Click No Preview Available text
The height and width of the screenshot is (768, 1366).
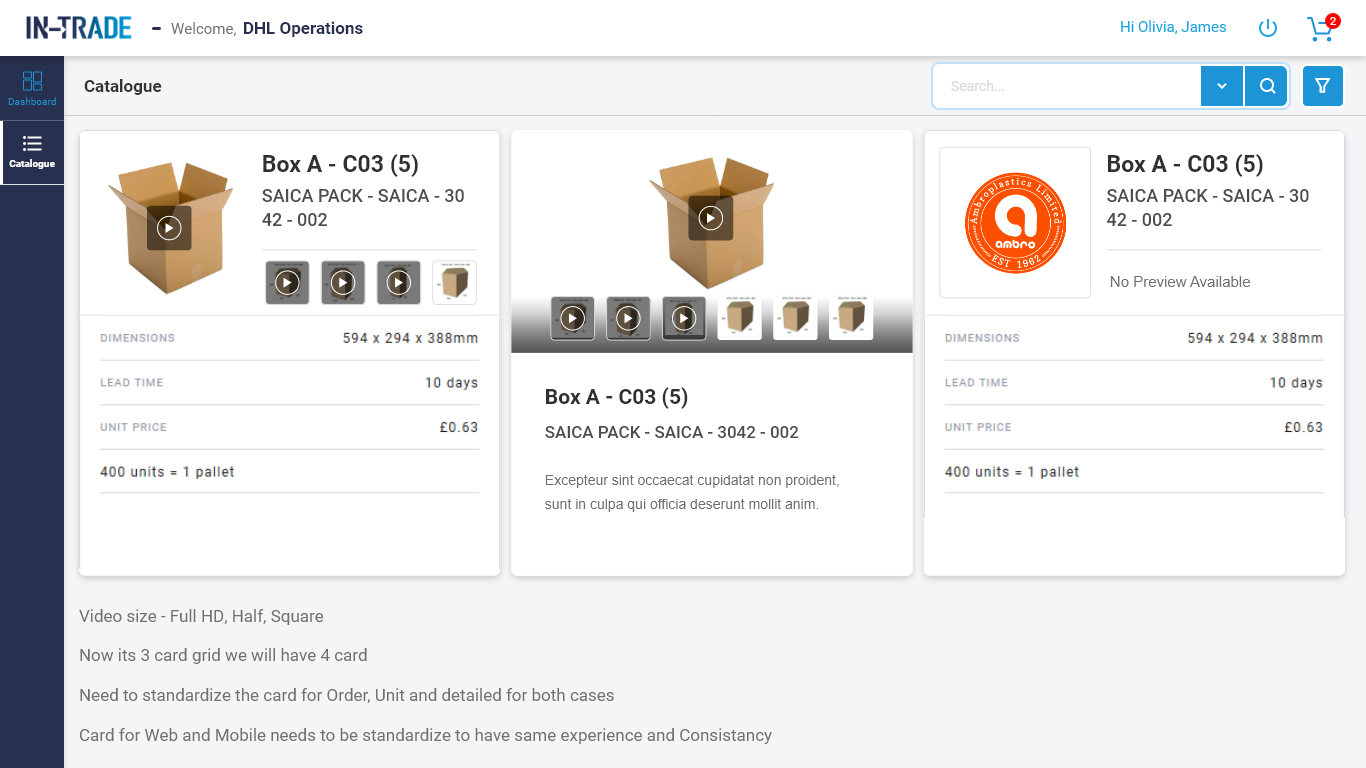click(1180, 282)
